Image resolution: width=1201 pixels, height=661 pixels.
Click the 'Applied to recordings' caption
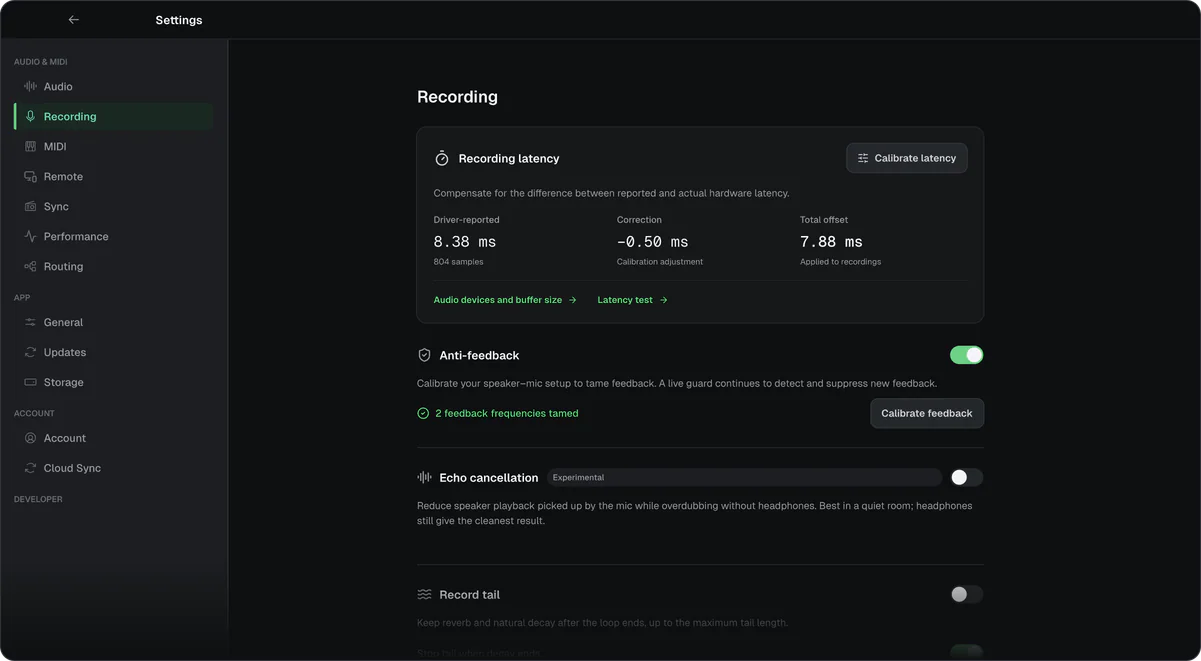coord(840,262)
